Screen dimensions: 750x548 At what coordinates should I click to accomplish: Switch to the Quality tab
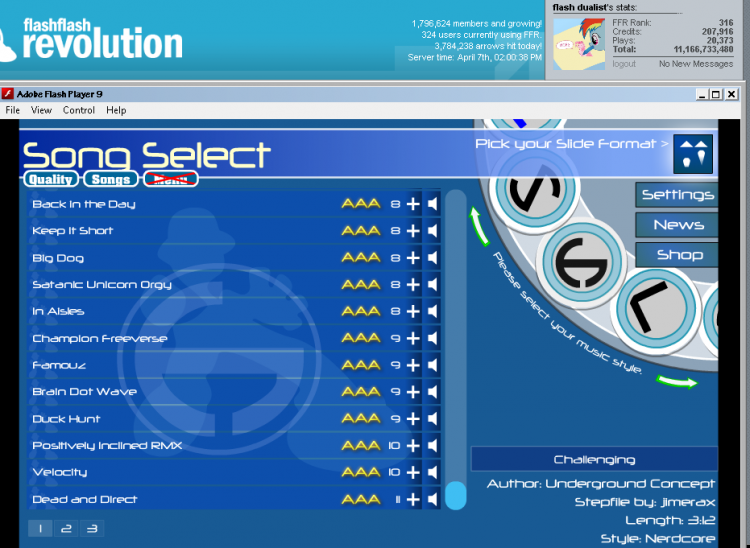[x=51, y=179]
